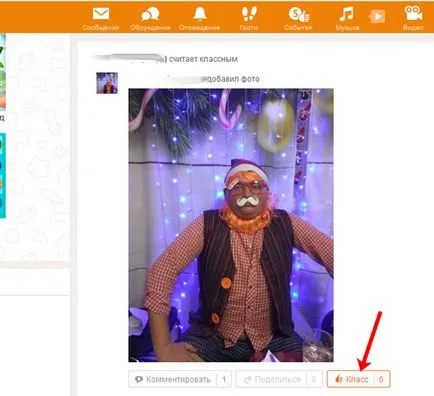Viewport: 434px width, 396px height.
Task: Open Гости footprints icon
Action: (x=249, y=14)
